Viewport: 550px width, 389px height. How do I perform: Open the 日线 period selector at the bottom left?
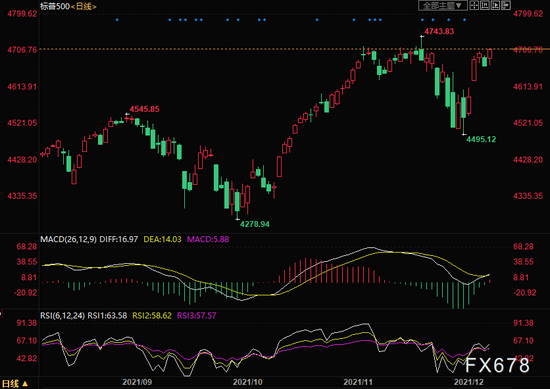tap(15, 383)
